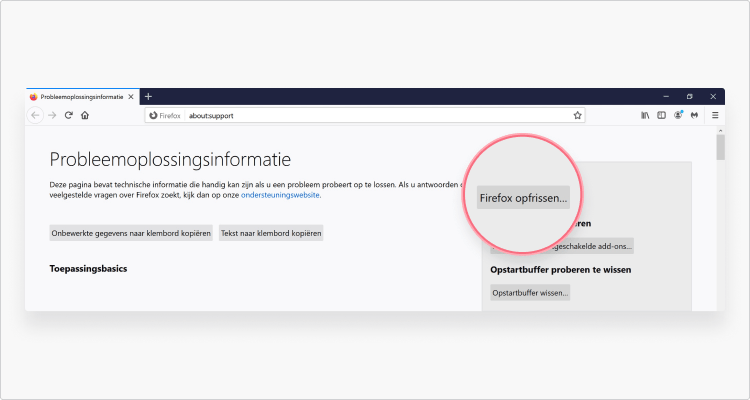Click Onbewerkte gegevens naar klembord kopiëren
This screenshot has width=750, height=400.
coord(131,233)
